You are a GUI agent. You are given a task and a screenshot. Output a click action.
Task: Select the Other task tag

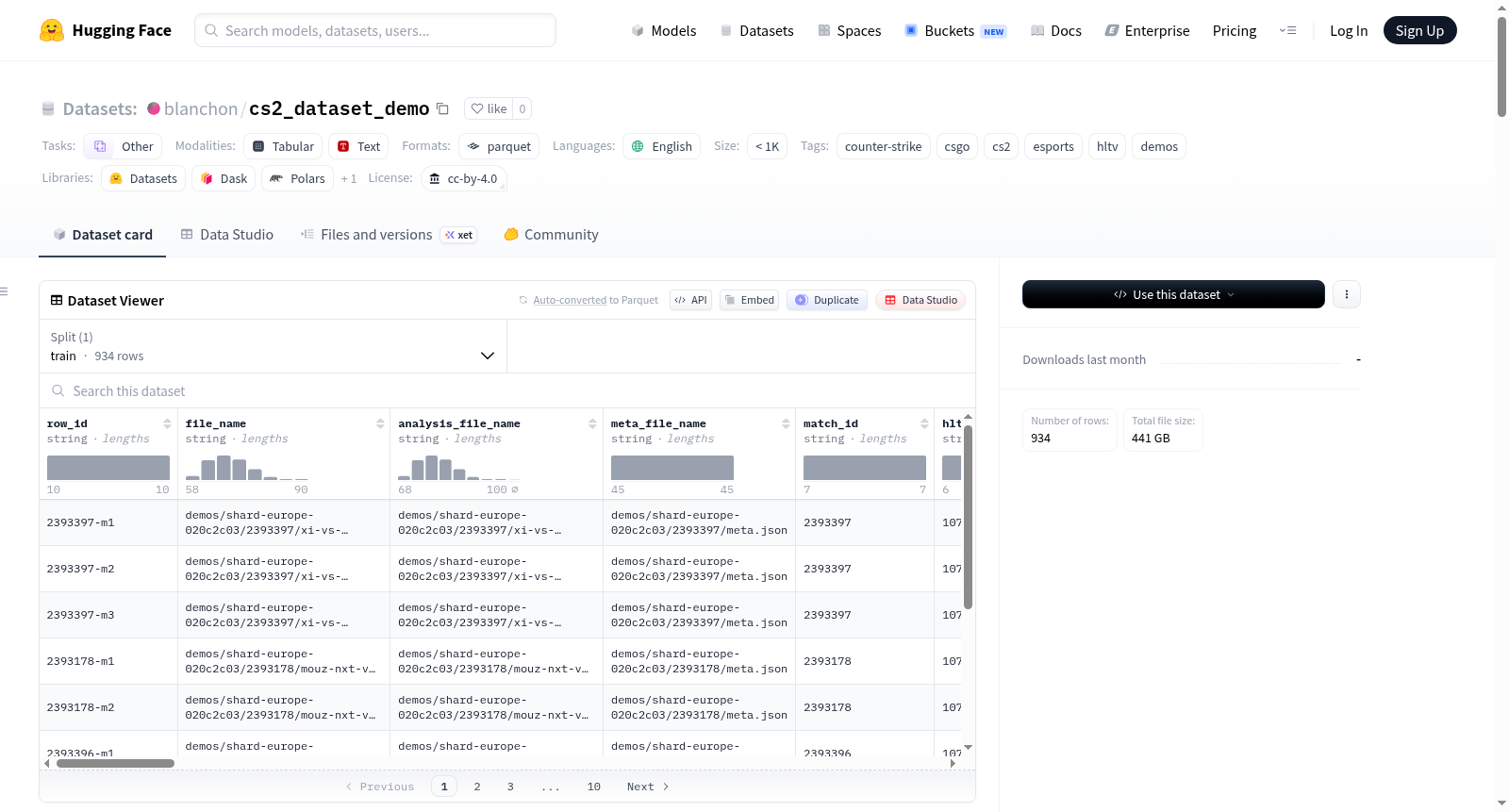click(x=123, y=146)
